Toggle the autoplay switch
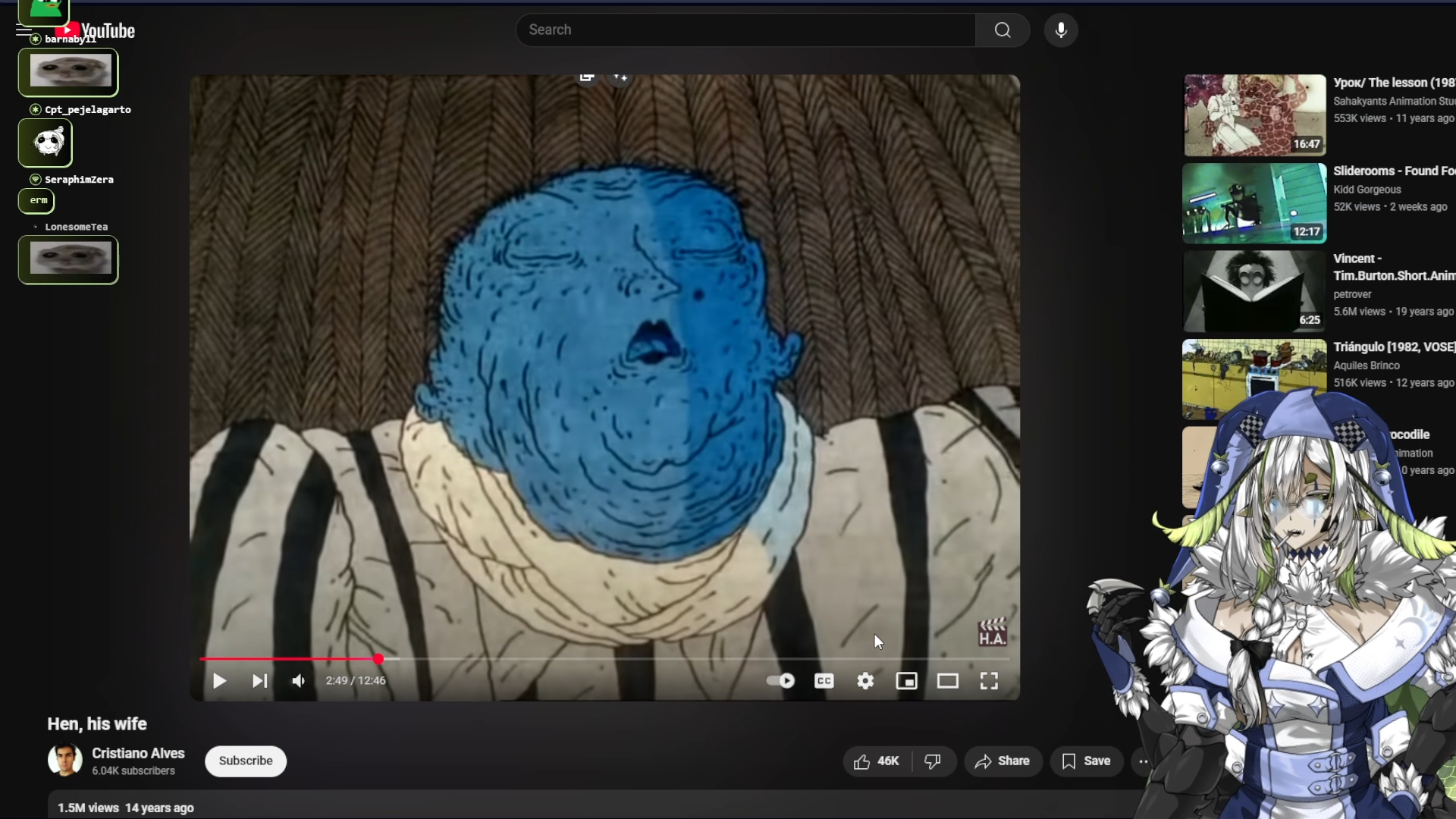 click(x=780, y=681)
